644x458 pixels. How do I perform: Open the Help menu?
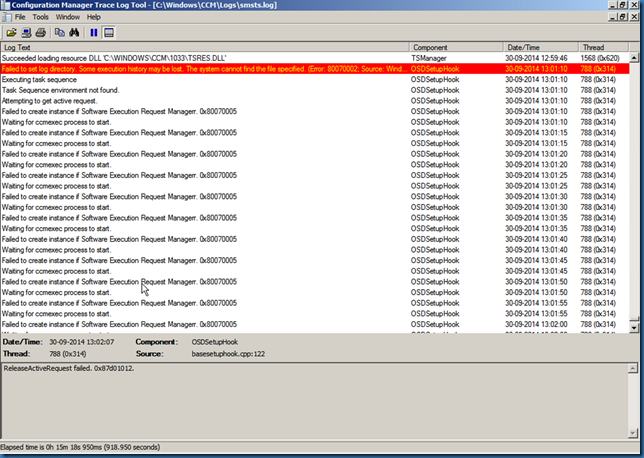click(93, 17)
